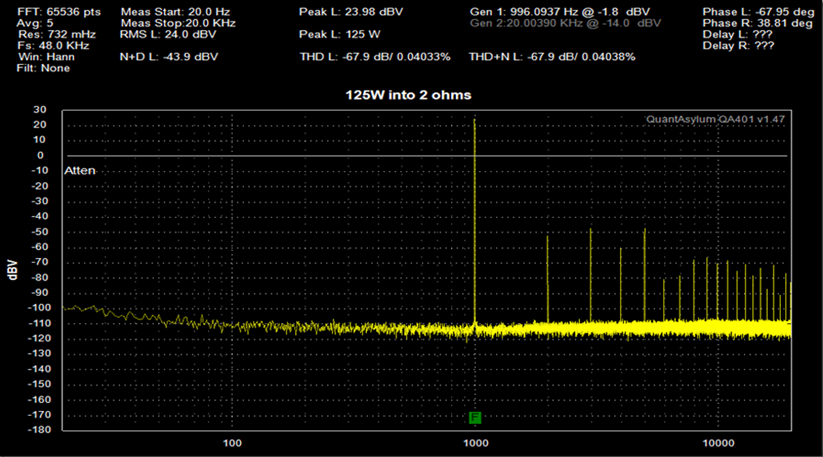
Task: Click the 100 Hz x-axis tick label
Action: tap(232, 443)
